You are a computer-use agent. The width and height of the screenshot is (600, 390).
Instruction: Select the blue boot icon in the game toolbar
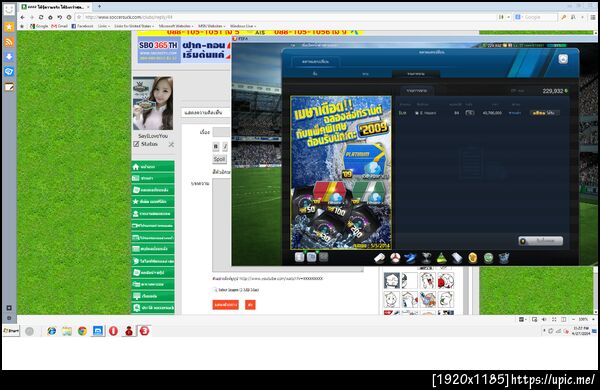[410, 258]
